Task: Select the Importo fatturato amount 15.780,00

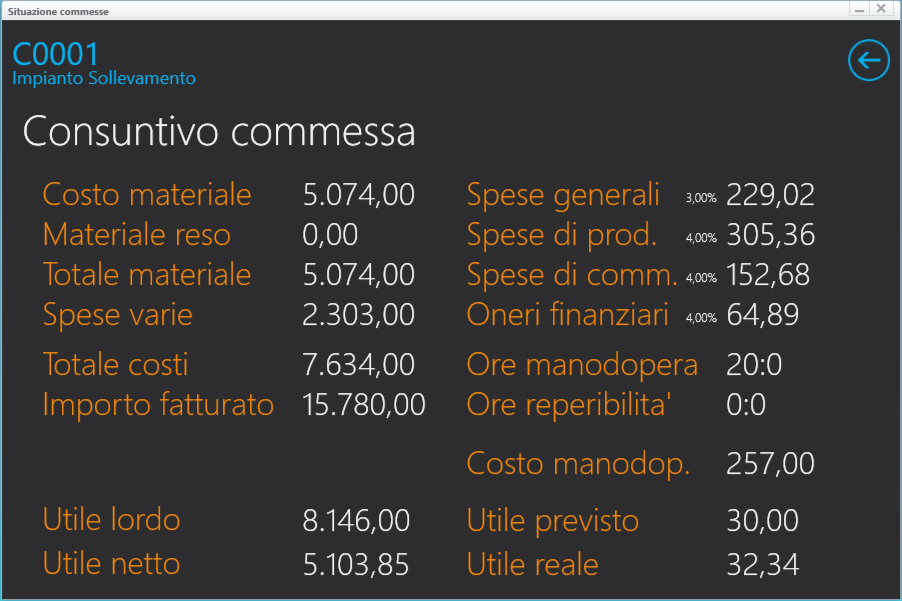Action: click(x=364, y=405)
